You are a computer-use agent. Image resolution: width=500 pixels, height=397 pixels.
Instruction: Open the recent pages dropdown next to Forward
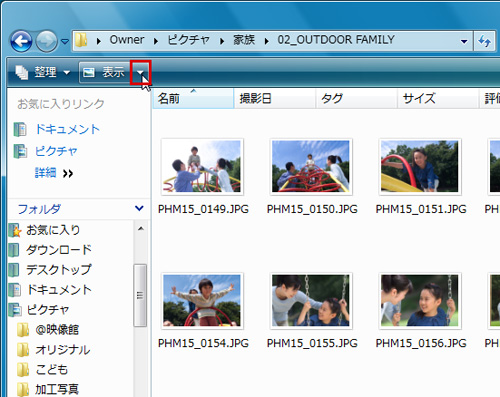click(65, 42)
